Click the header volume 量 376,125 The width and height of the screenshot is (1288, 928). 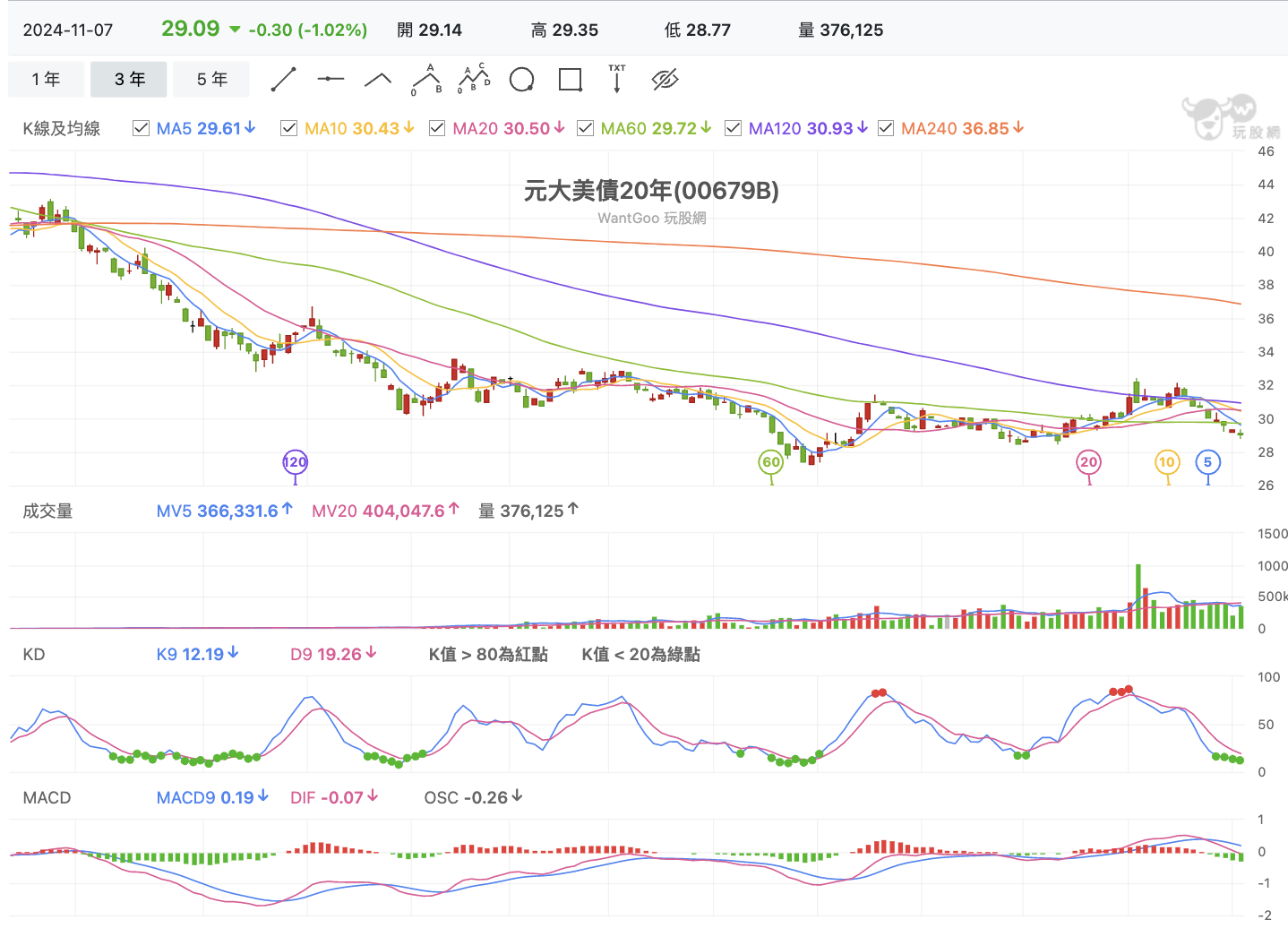(x=841, y=30)
